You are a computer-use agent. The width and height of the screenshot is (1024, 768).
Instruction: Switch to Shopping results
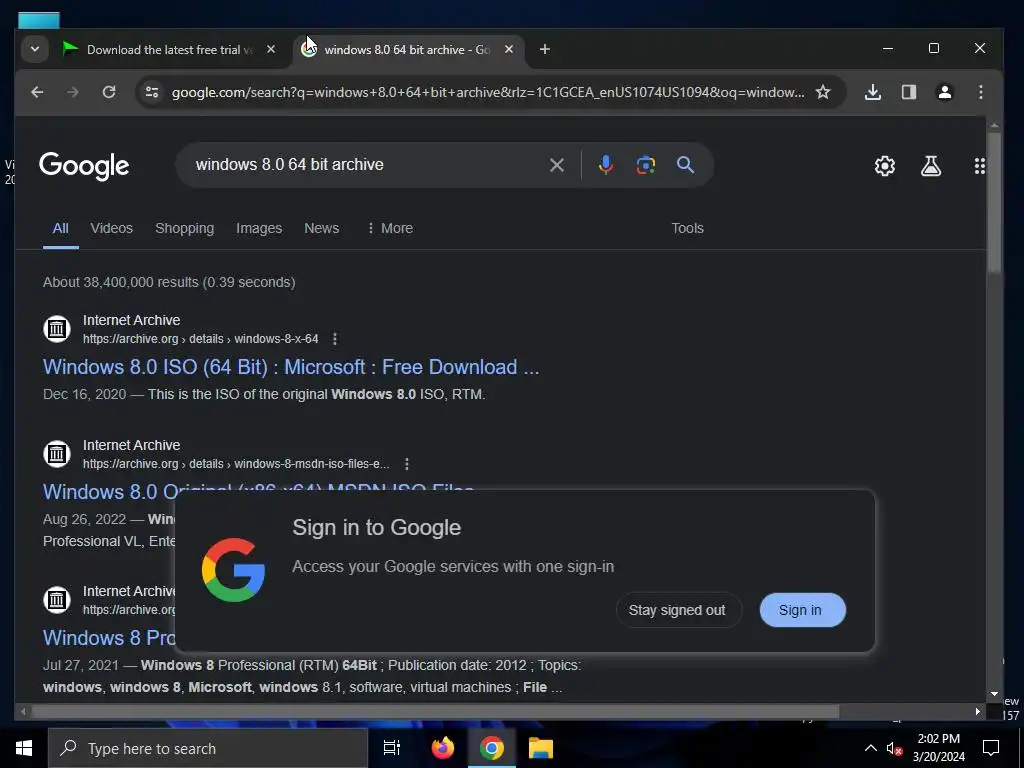(x=185, y=229)
